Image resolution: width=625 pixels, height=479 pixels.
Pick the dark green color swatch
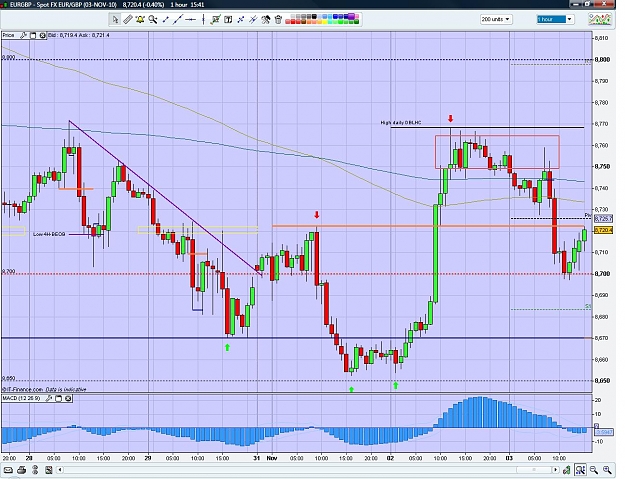(x=356, y=22)
